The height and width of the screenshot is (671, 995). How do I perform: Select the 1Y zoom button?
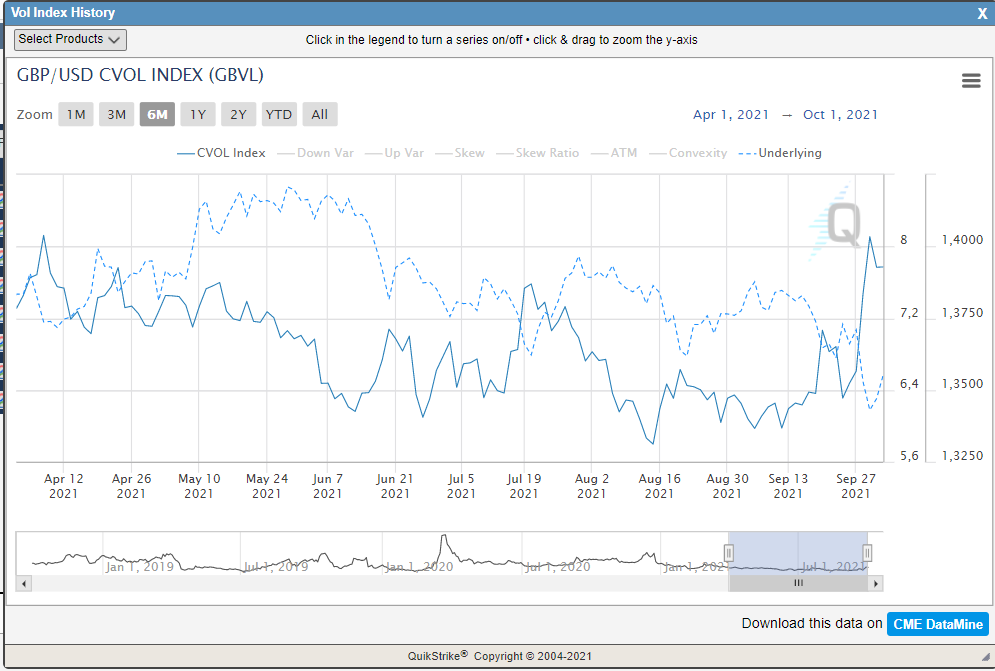tap(198, 114)
